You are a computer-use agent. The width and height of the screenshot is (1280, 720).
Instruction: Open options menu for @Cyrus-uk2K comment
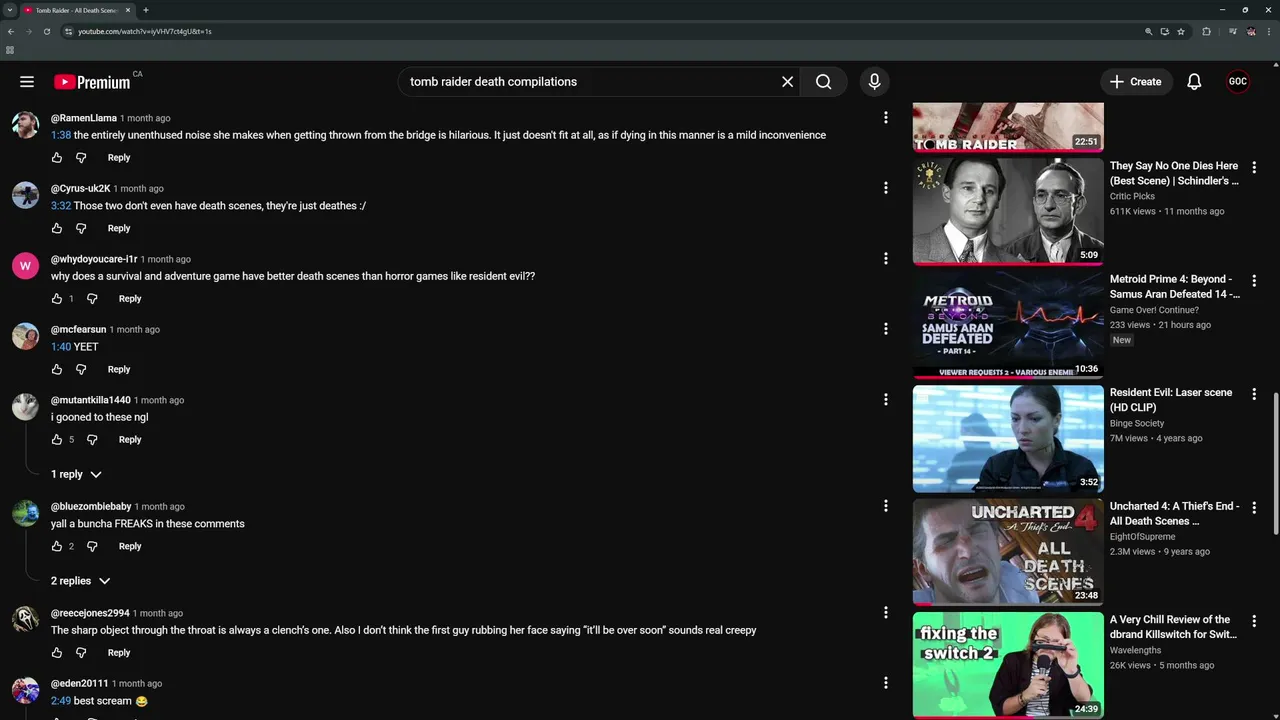pyautogui.click(x=885, y=188)
